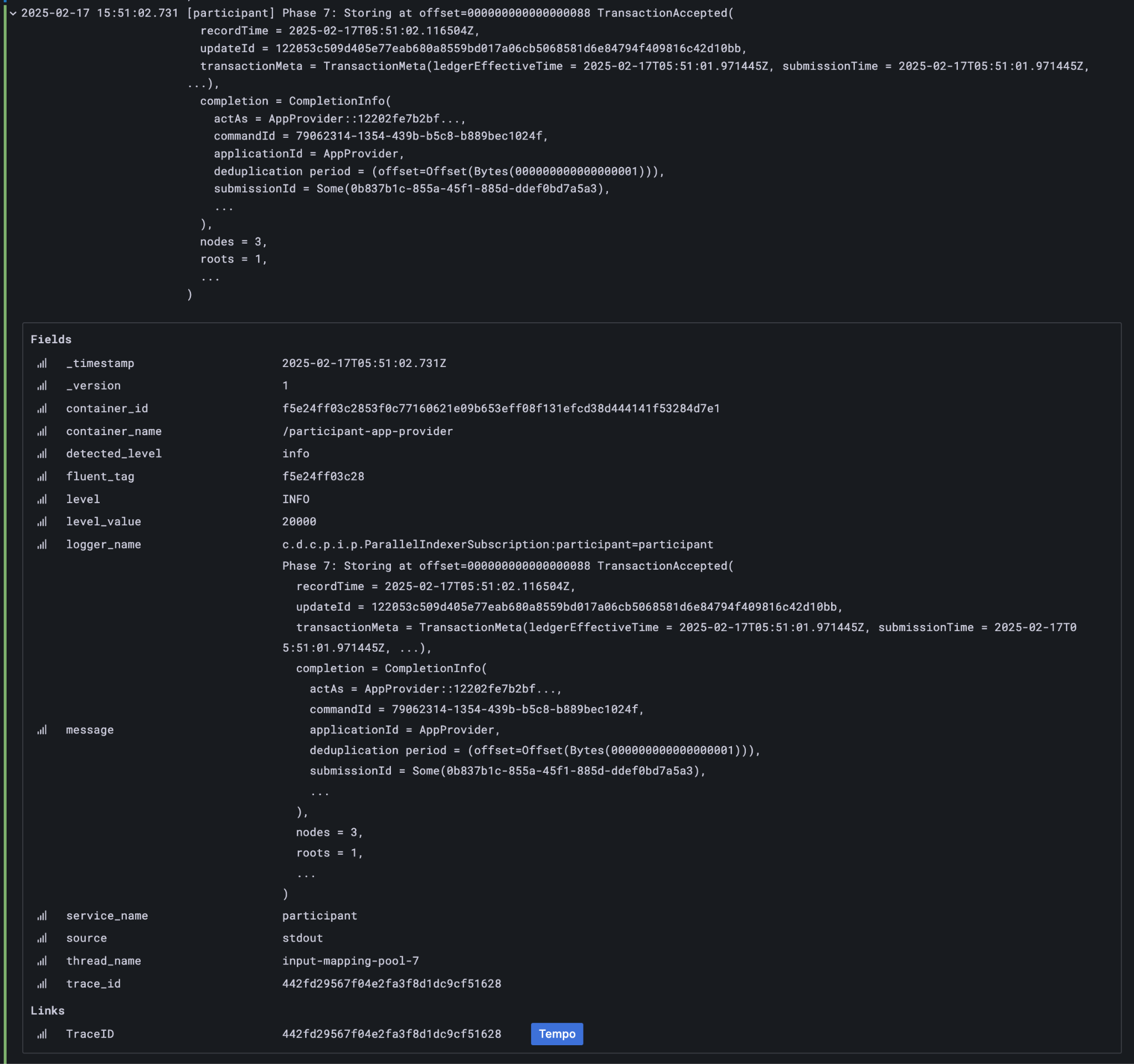This screenshot has height=1064, width=1134.
Task: Show statistics for the logger_name field
Action: 42,544
